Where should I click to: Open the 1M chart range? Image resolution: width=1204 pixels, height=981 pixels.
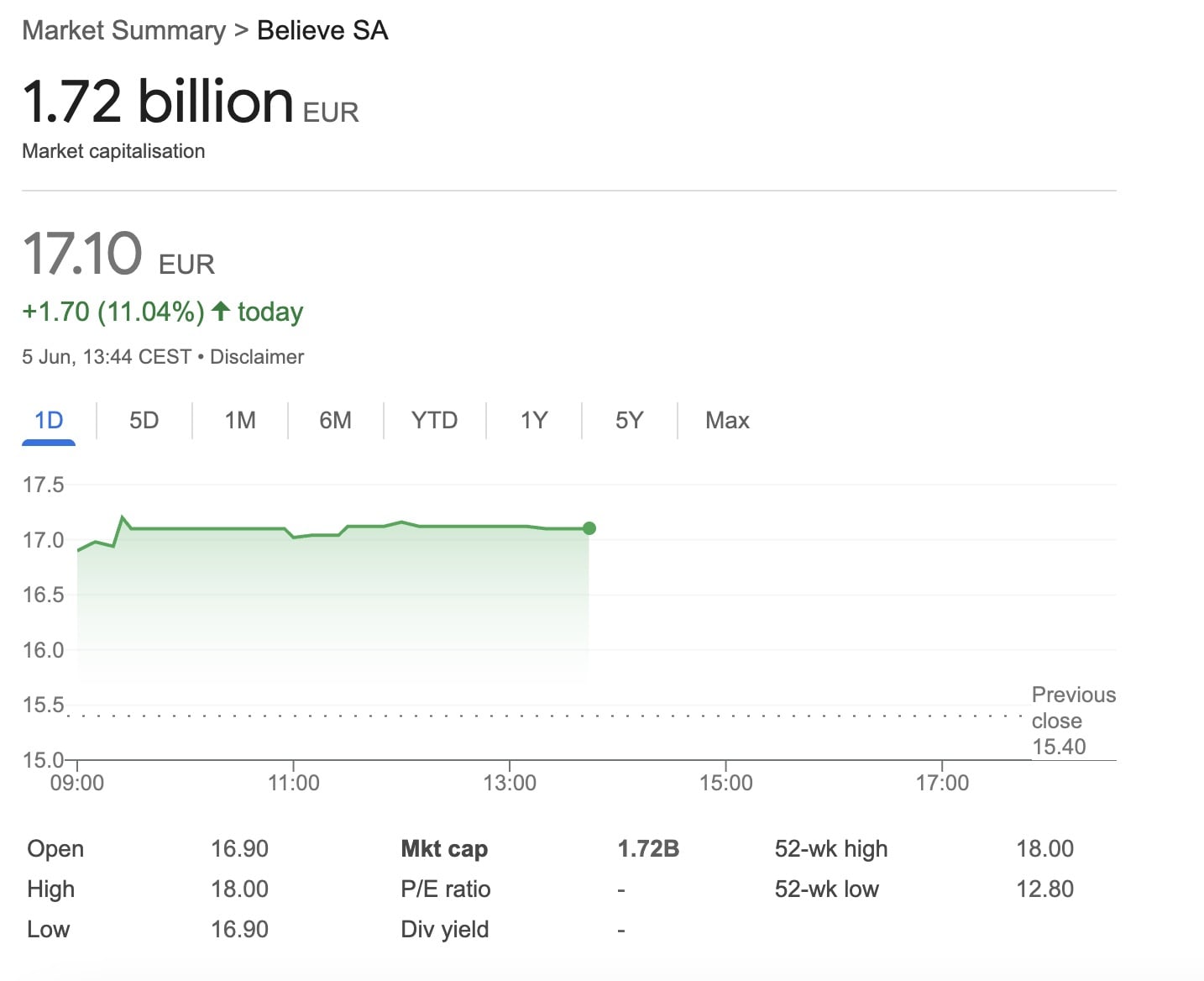[240, 420]
